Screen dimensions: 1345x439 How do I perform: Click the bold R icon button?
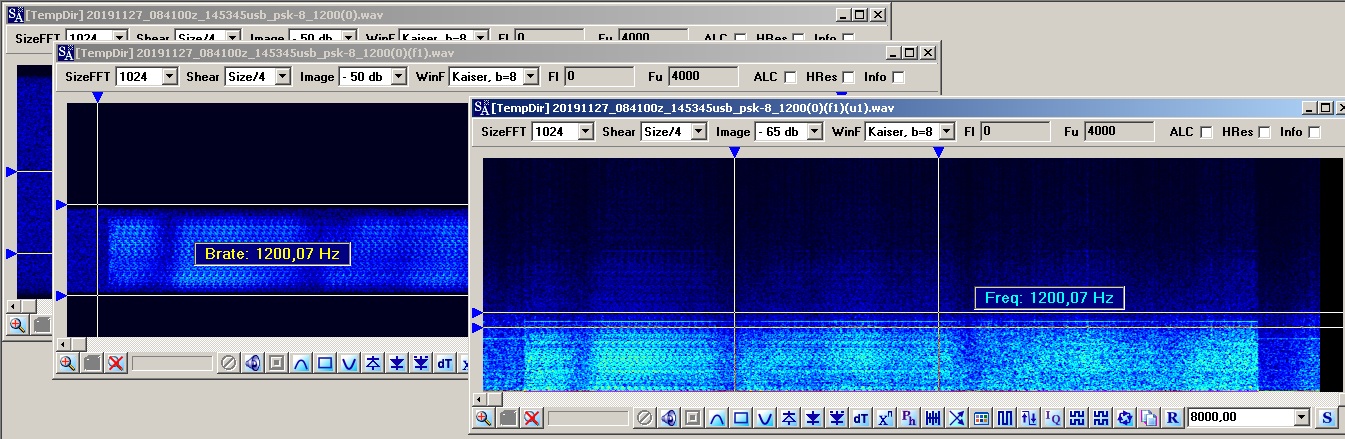coord(1173,418)
